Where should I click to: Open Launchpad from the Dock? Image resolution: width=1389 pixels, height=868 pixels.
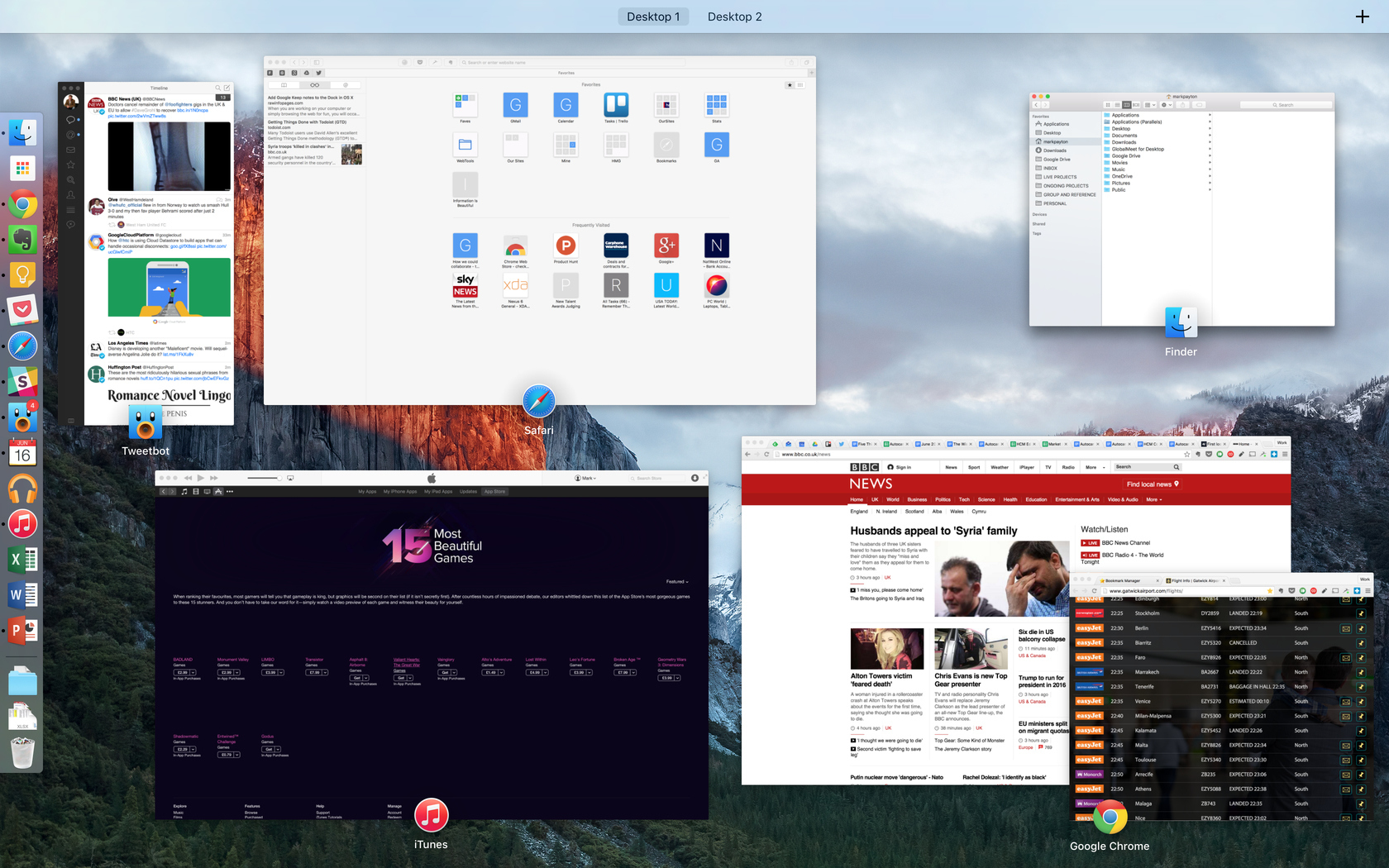click(22, 169)
